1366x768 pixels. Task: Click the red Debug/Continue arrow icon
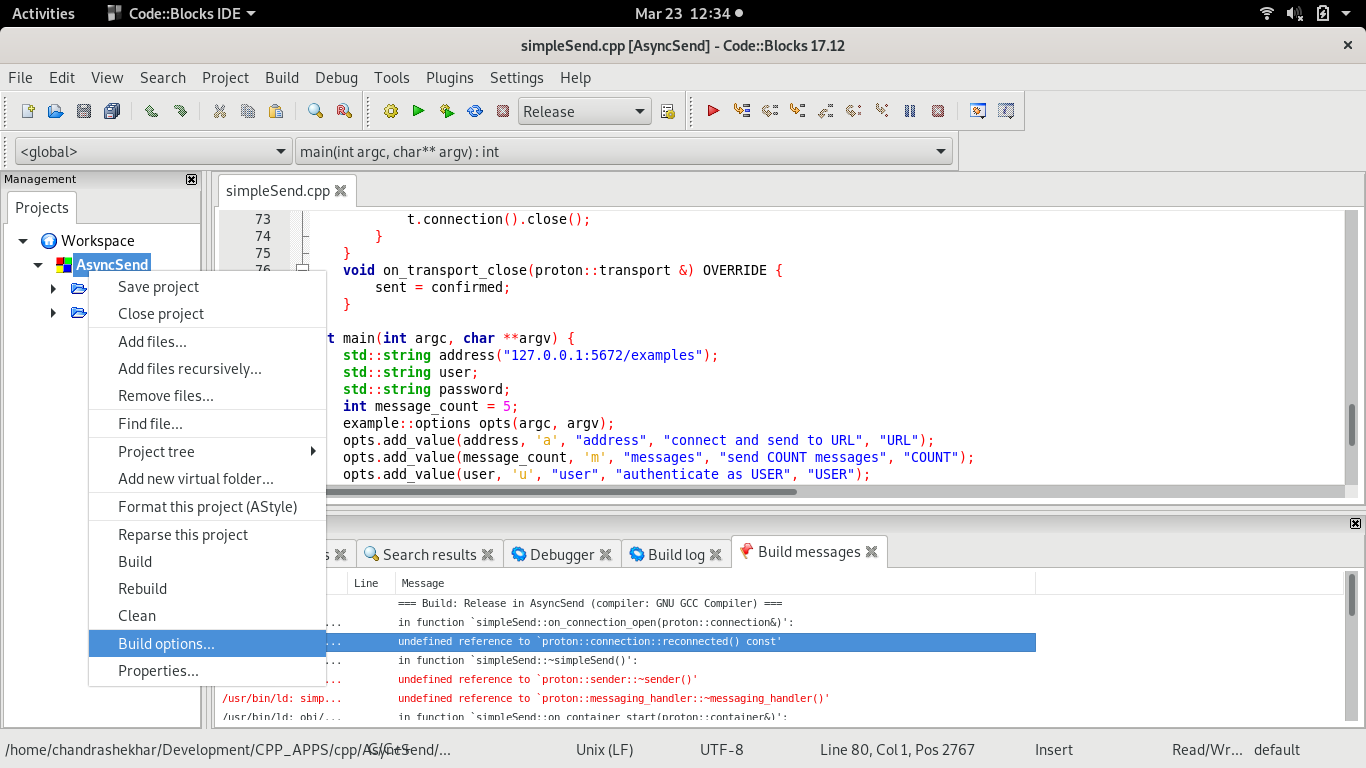(x=713, y=111)
